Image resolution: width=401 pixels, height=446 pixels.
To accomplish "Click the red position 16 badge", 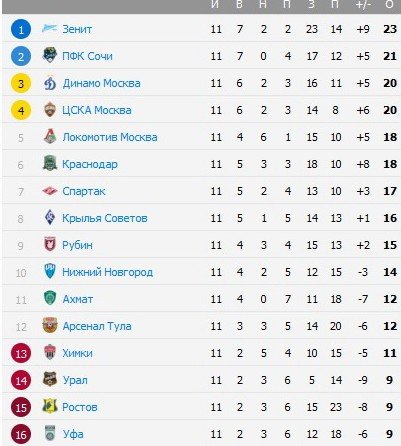I will [21, 434].
